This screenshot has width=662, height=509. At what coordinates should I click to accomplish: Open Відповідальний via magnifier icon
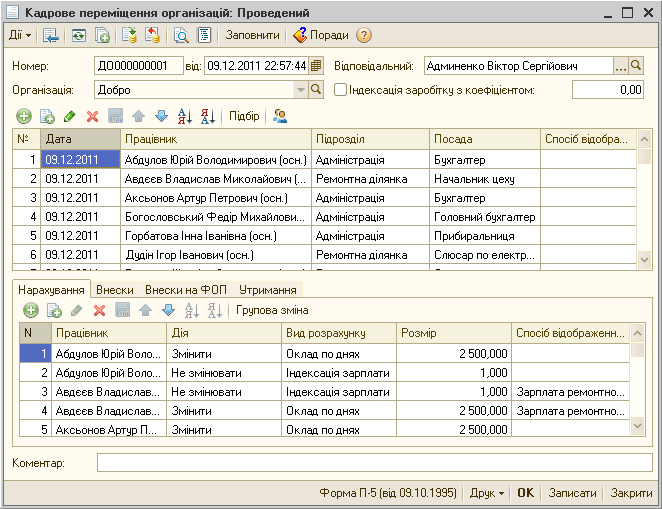[636, 66]
